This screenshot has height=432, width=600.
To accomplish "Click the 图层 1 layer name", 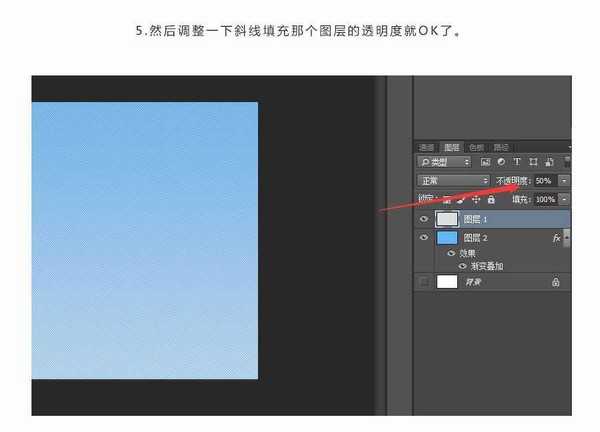I will tap(475, 219).
